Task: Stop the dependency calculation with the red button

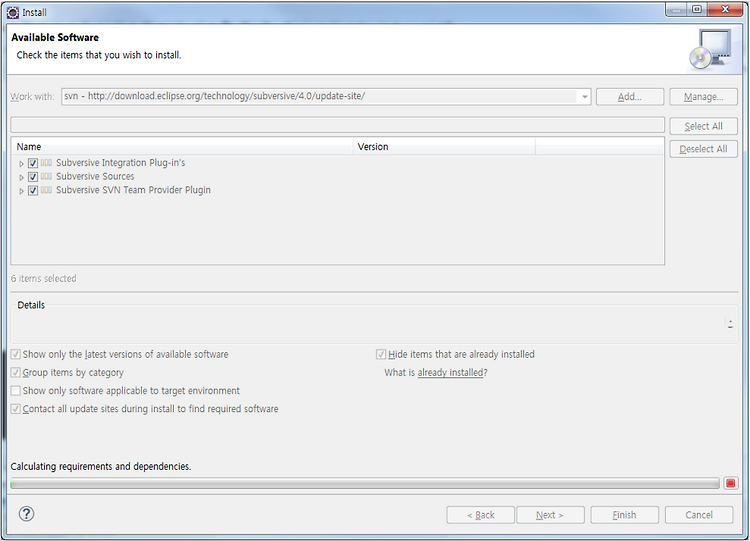Action: point(730,483)
